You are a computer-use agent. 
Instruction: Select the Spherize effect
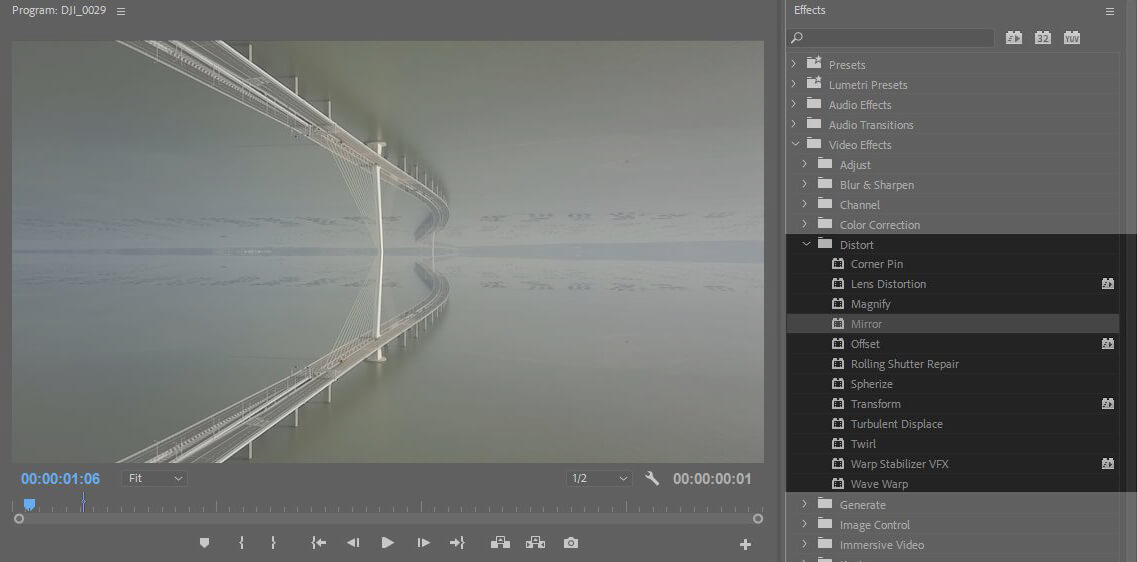coord(872,384)
